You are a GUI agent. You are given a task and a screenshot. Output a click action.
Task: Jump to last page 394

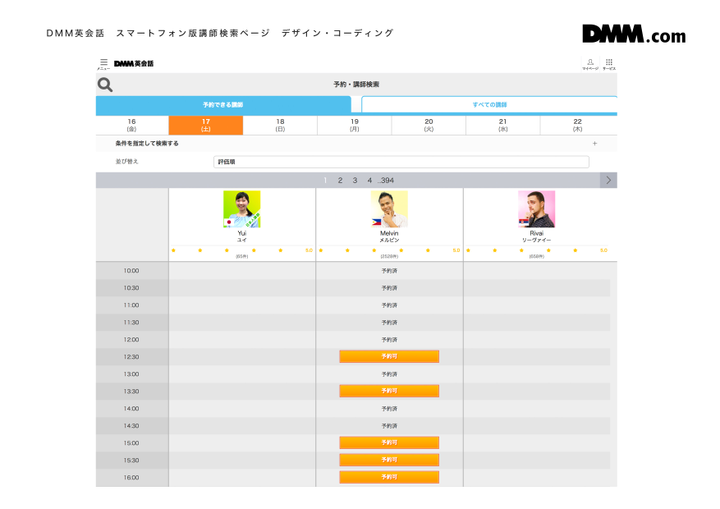386,180
